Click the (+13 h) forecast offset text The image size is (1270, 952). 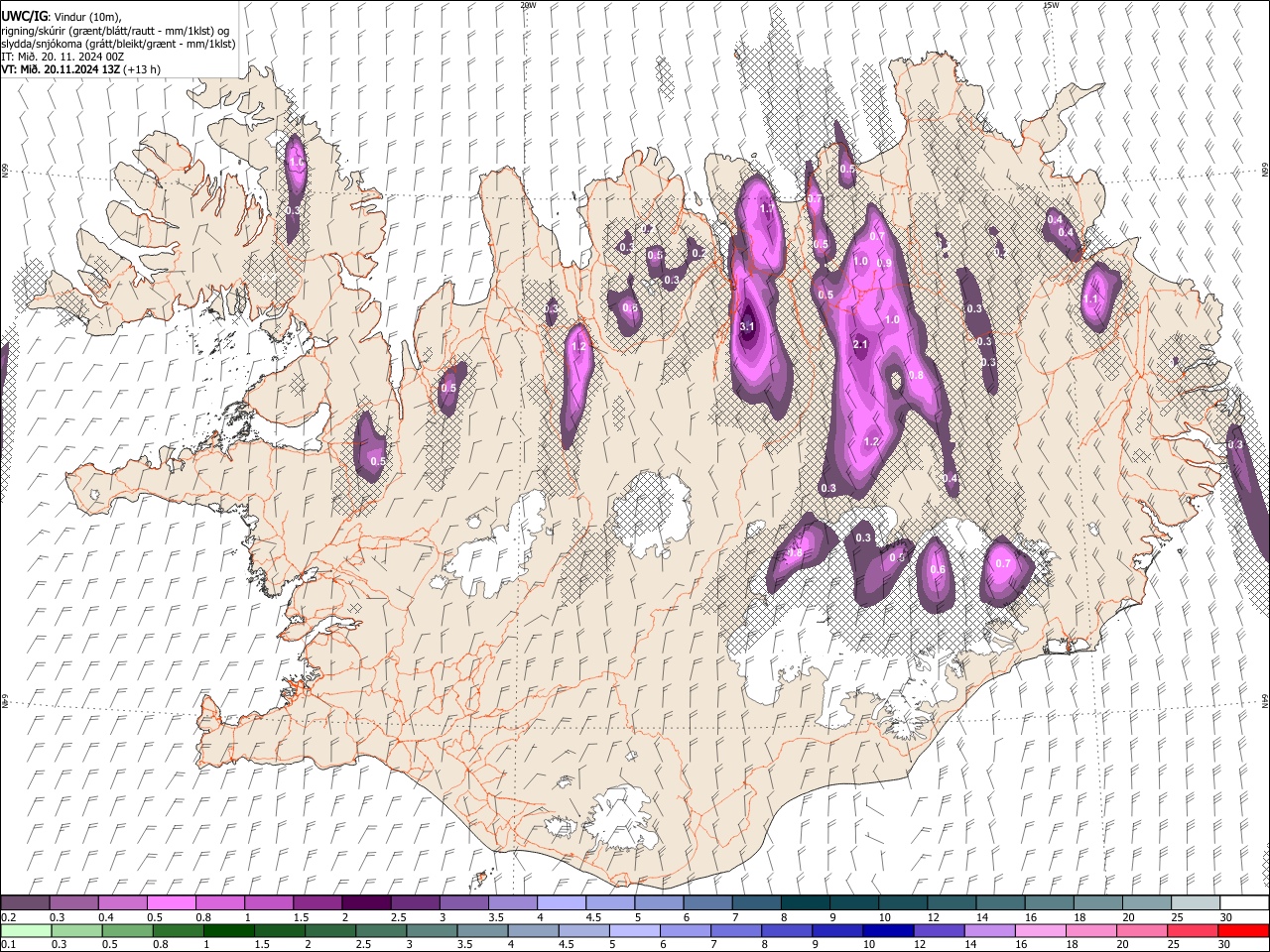point(142,69)
